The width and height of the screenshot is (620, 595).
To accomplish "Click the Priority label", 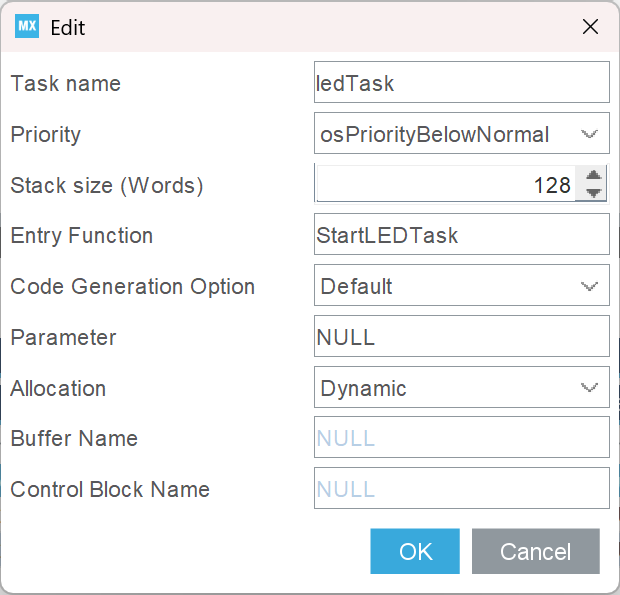I will 45,135.
